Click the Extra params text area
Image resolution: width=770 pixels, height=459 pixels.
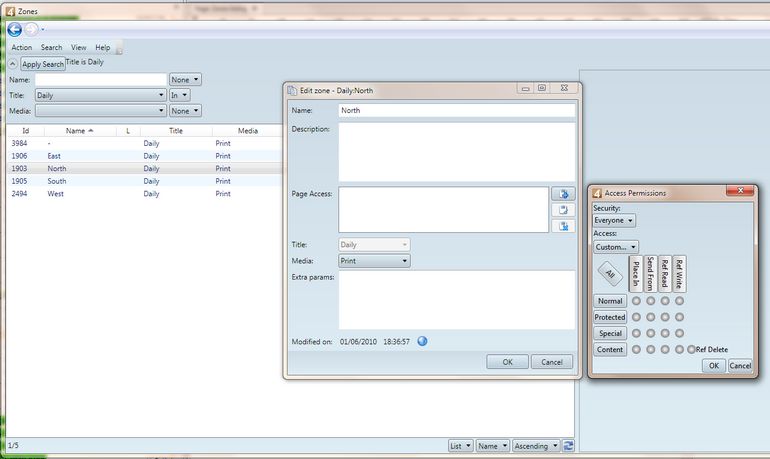[457, 300]
